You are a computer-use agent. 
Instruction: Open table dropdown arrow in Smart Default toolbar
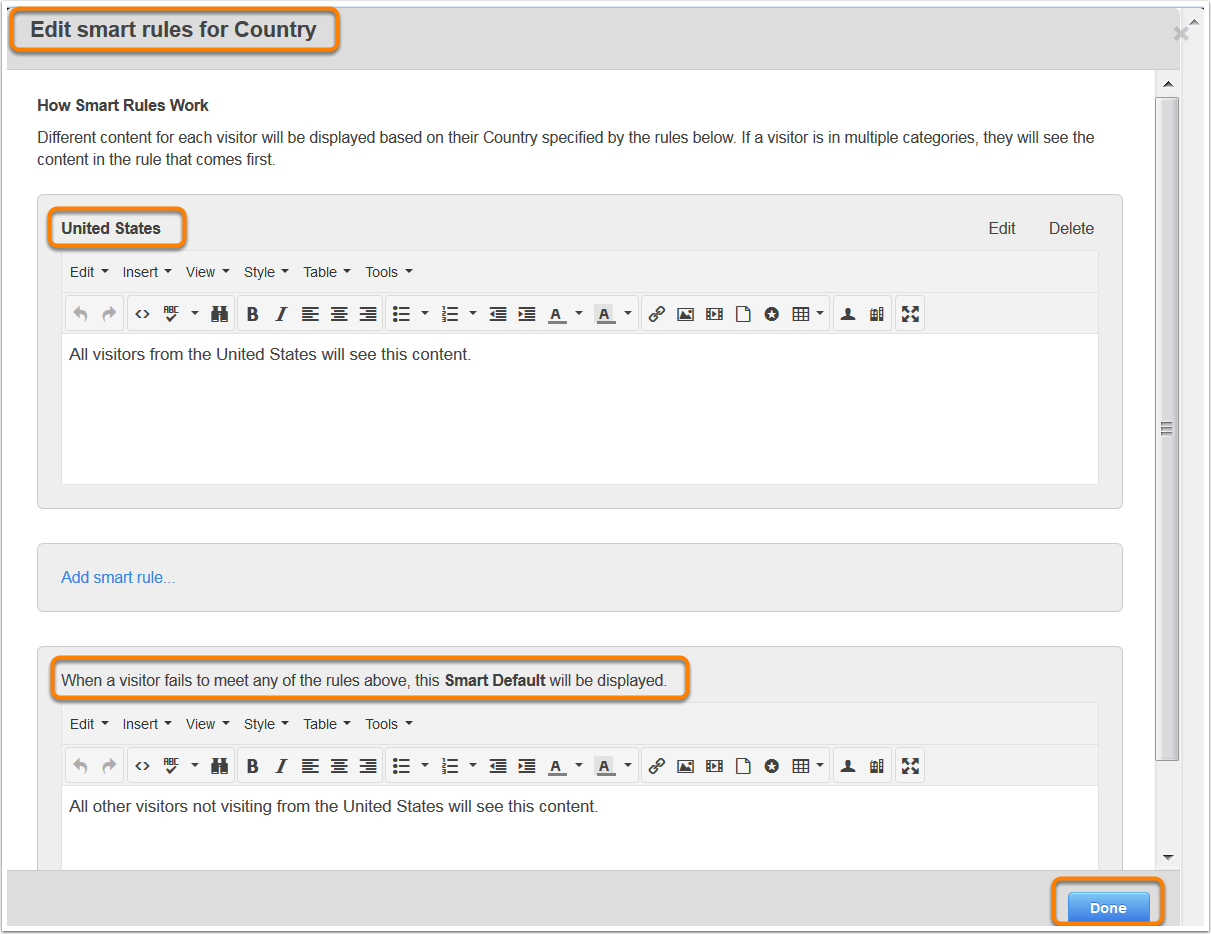(x=820, y=766)
